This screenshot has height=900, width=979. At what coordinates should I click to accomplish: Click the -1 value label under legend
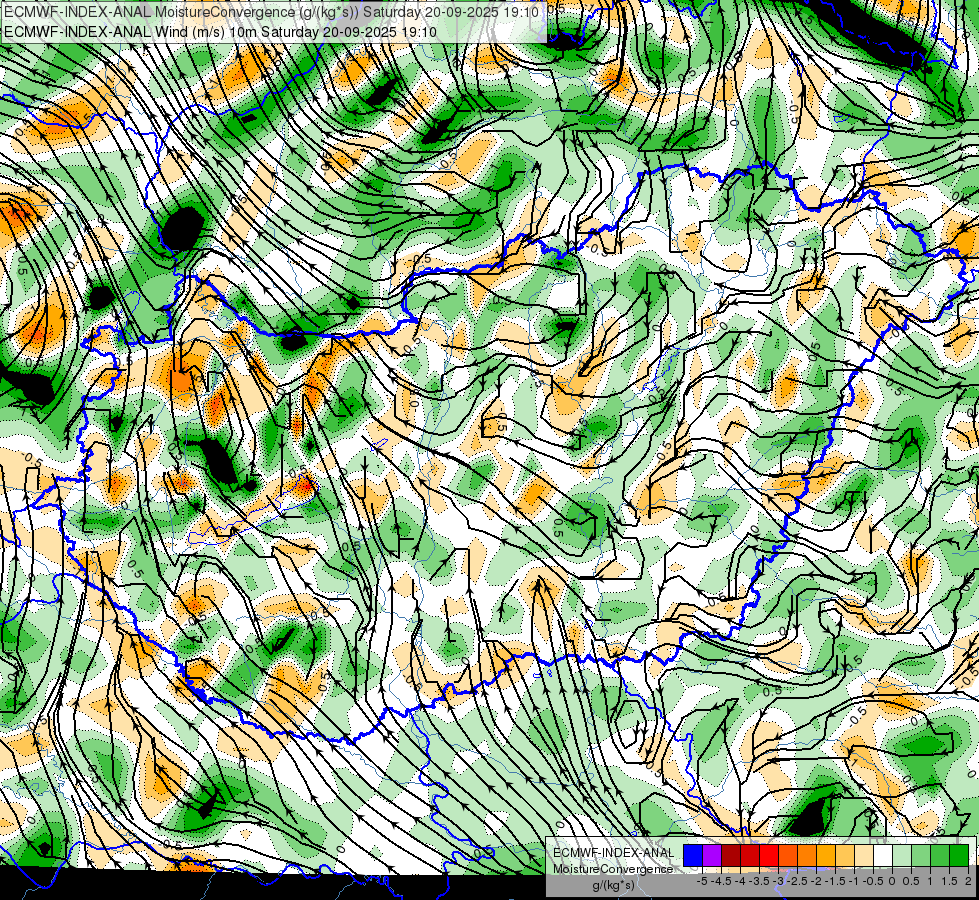854,881
